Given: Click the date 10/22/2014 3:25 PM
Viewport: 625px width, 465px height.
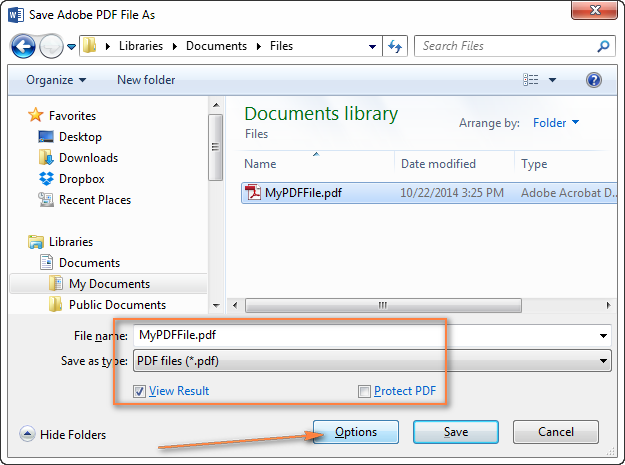Looking at the screenshot, I should point(452,193).
